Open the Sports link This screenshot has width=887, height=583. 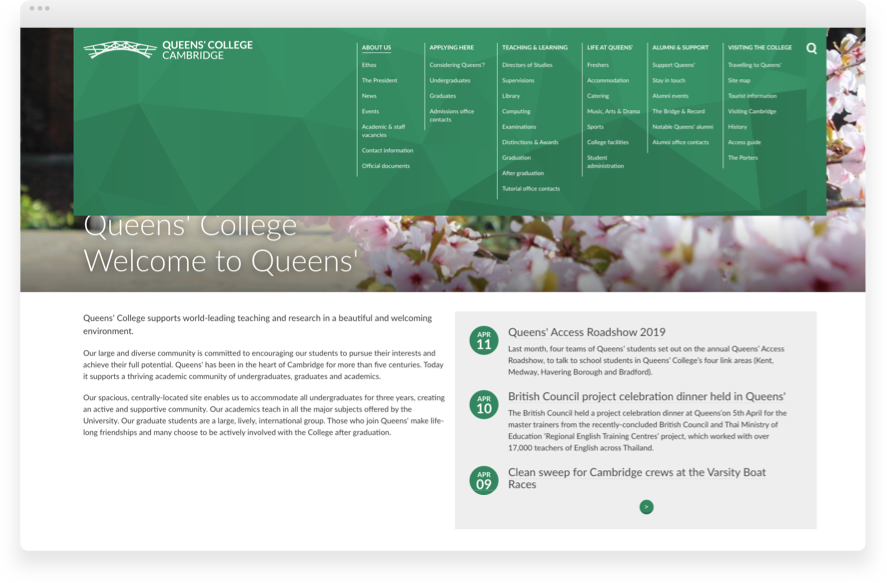pos(595,127)
